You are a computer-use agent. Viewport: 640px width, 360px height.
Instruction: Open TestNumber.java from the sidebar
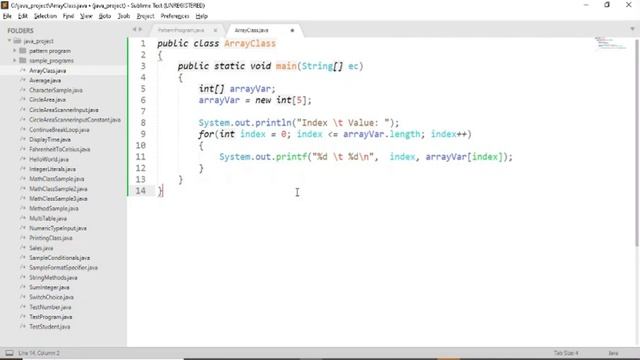(x=50, y=307)
